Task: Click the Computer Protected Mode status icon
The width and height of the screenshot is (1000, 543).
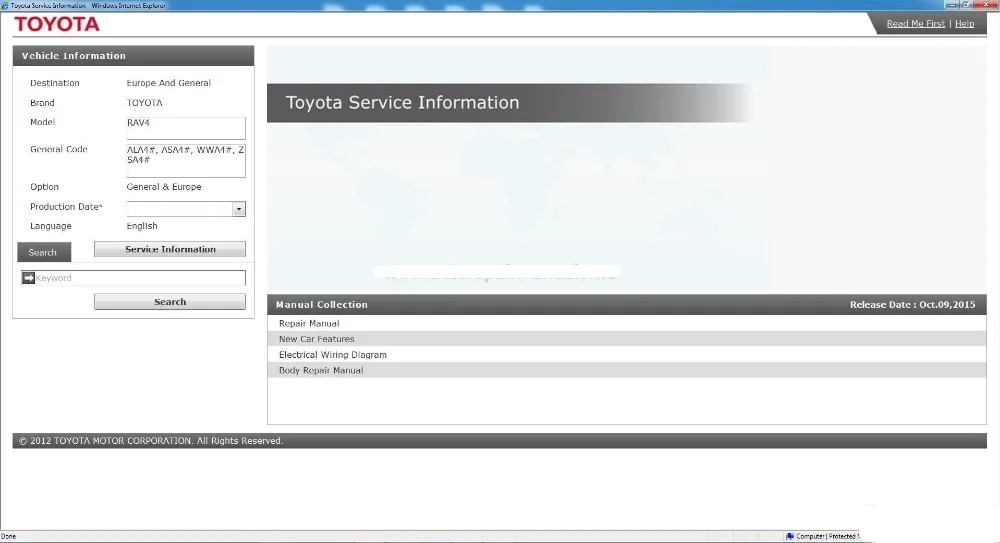Action: [790, 536]
